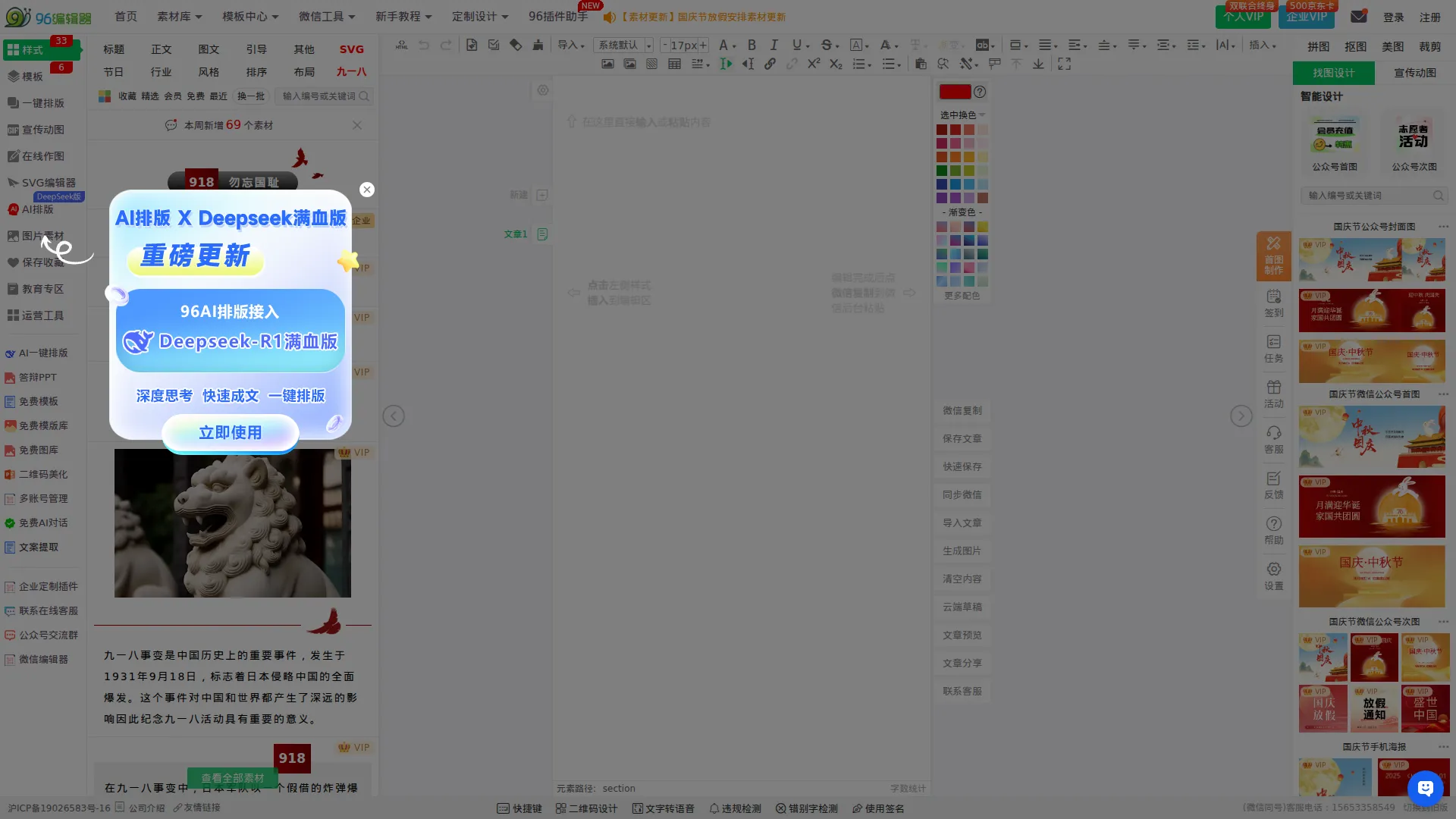This screenshot has height=819, width=1456.
Task: Toggle fullscreen editor mode
Action: [1065, 64]
